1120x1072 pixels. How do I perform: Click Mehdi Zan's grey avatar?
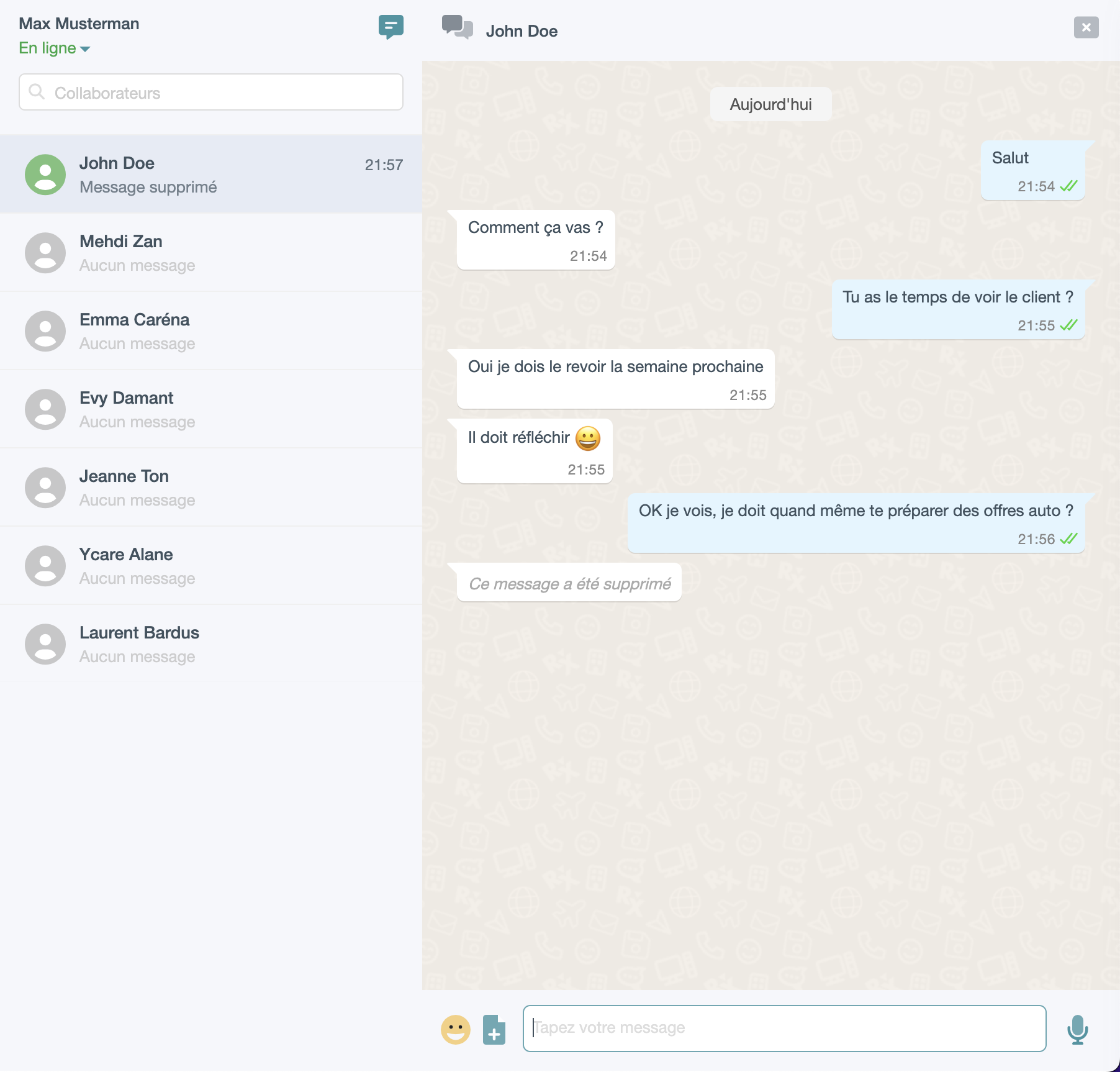coord(45,253)
